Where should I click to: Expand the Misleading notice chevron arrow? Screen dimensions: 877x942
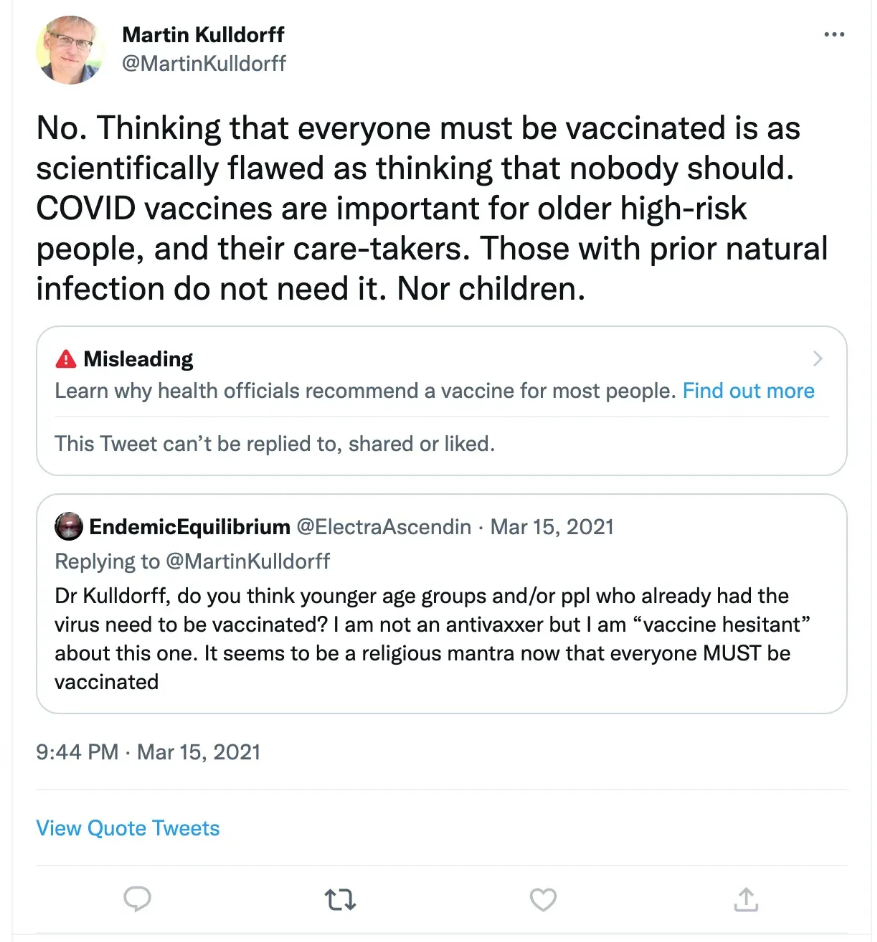[817, 359]
